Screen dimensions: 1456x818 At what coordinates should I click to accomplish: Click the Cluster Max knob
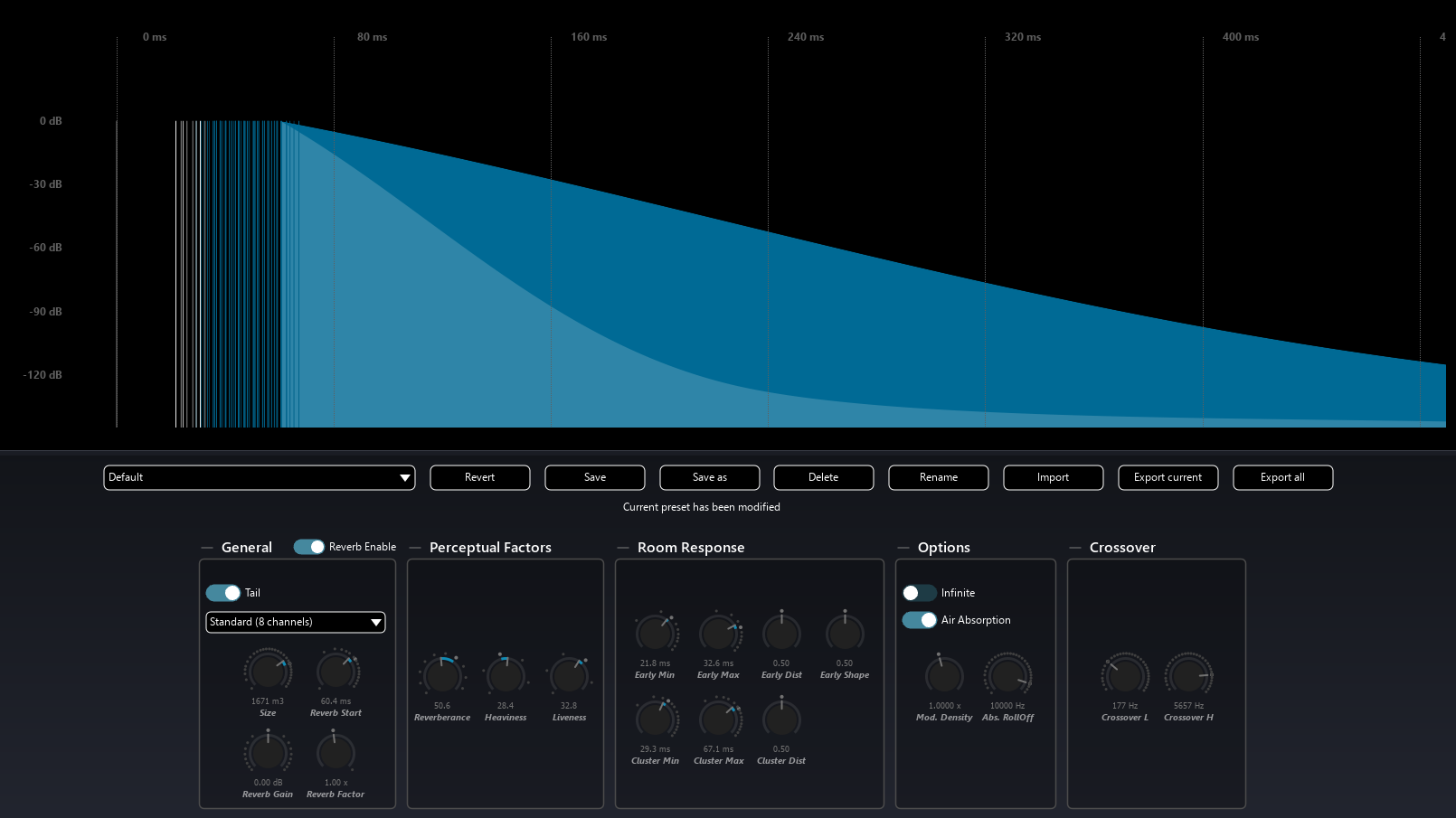point(719,719)
